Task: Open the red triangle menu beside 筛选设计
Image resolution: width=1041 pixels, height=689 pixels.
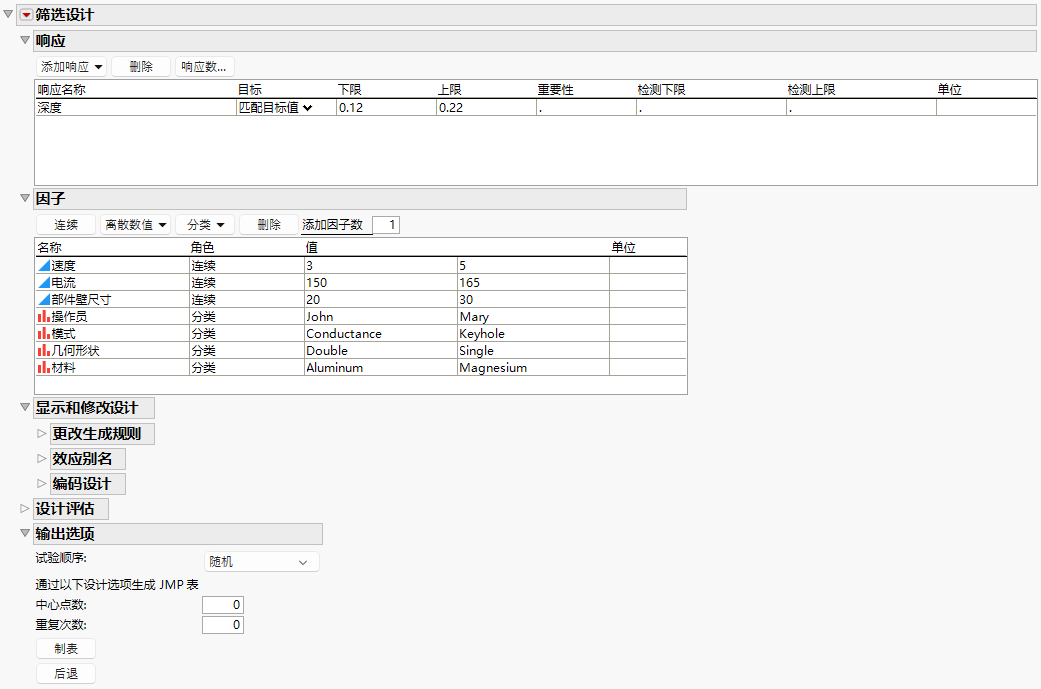Action: (x=27, y=15)
